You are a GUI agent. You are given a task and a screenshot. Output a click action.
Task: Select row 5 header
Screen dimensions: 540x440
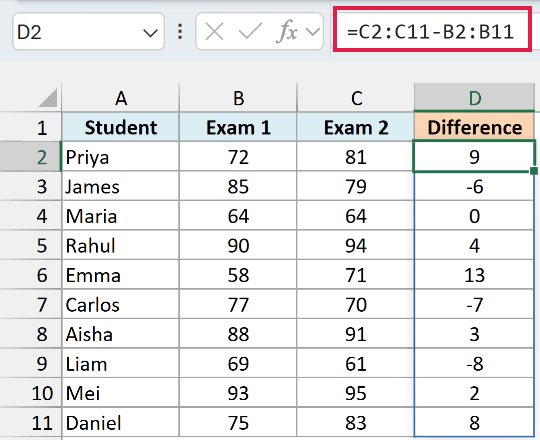coord(31,245)
